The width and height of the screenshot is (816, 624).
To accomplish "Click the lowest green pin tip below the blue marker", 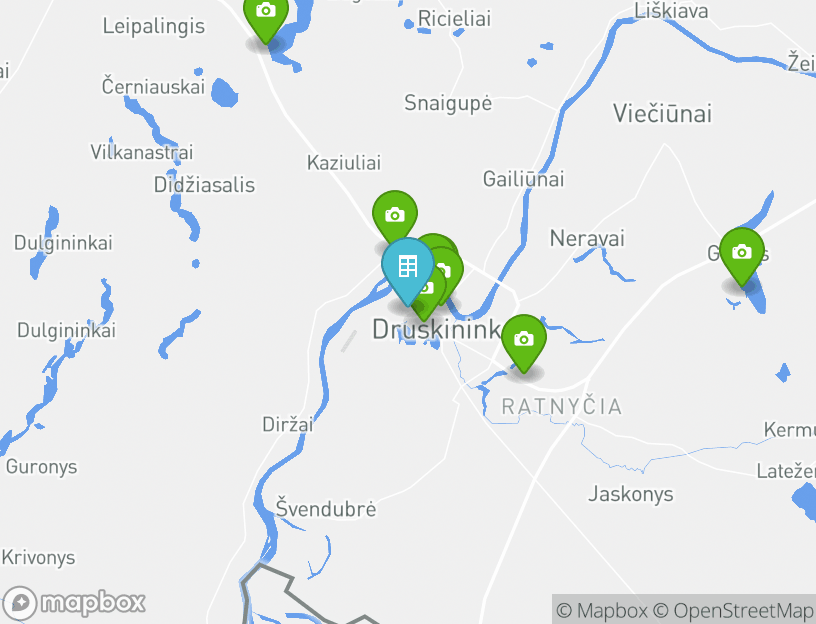I will 424,315.
